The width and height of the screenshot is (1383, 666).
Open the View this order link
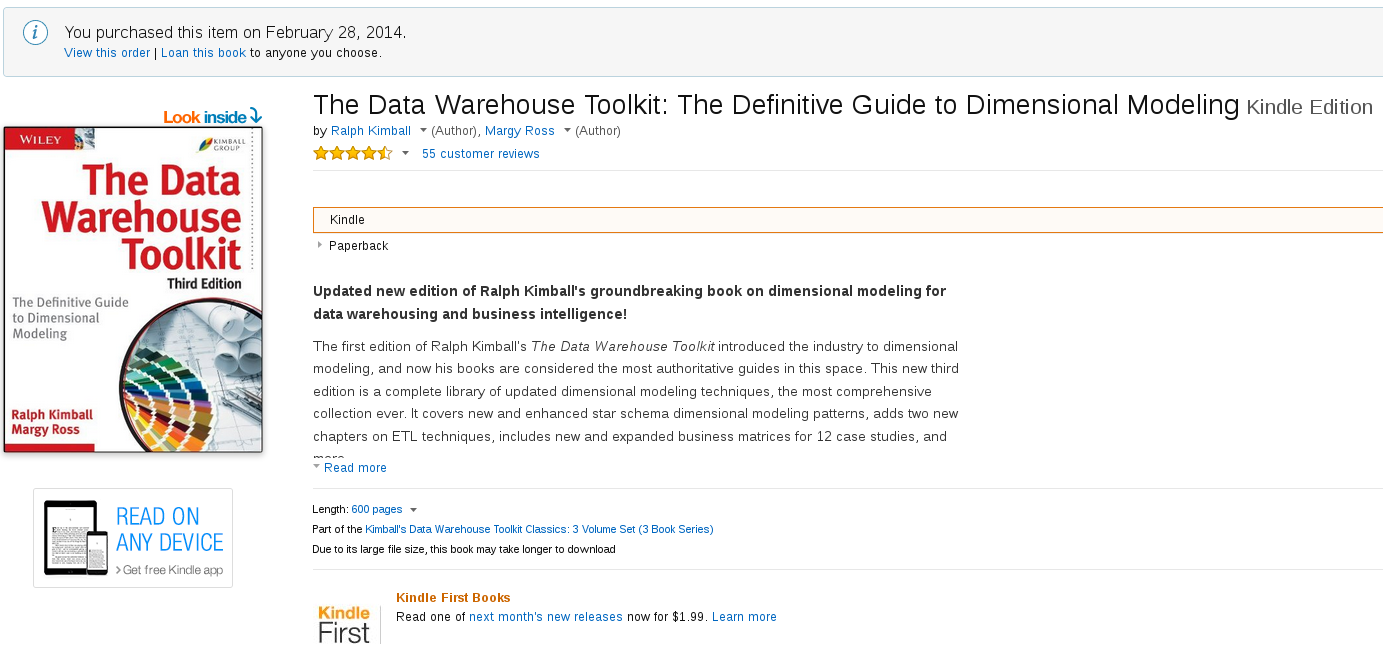107,53
